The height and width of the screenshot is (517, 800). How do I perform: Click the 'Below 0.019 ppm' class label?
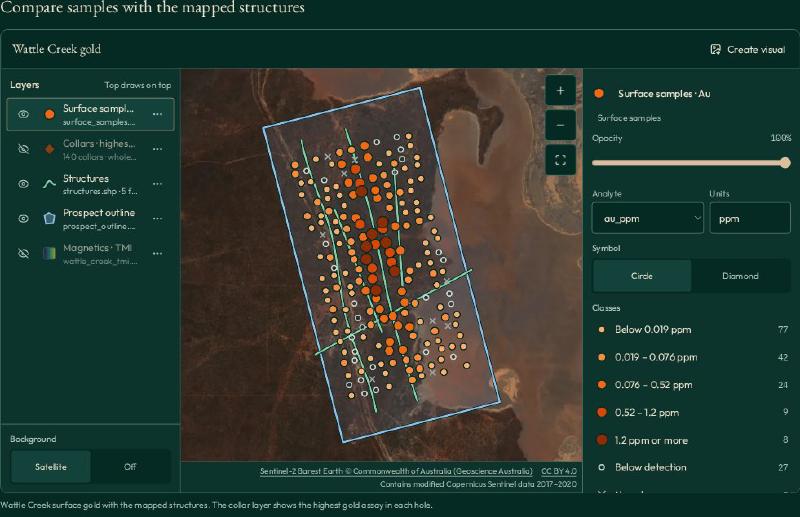tap(653, 330)
